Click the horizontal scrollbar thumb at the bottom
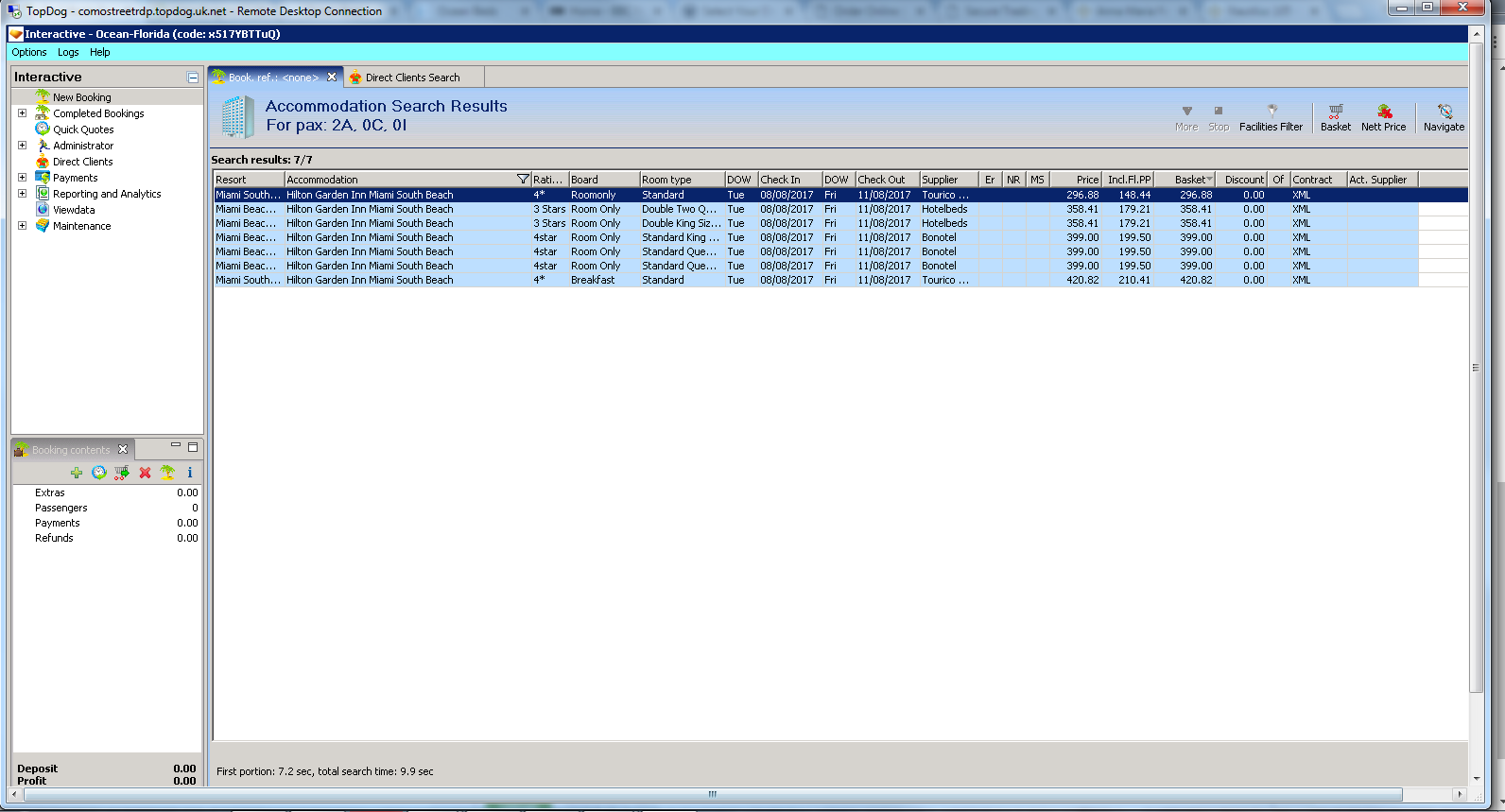Viewport: 1505px width, 812px height. tap(713, 794)
